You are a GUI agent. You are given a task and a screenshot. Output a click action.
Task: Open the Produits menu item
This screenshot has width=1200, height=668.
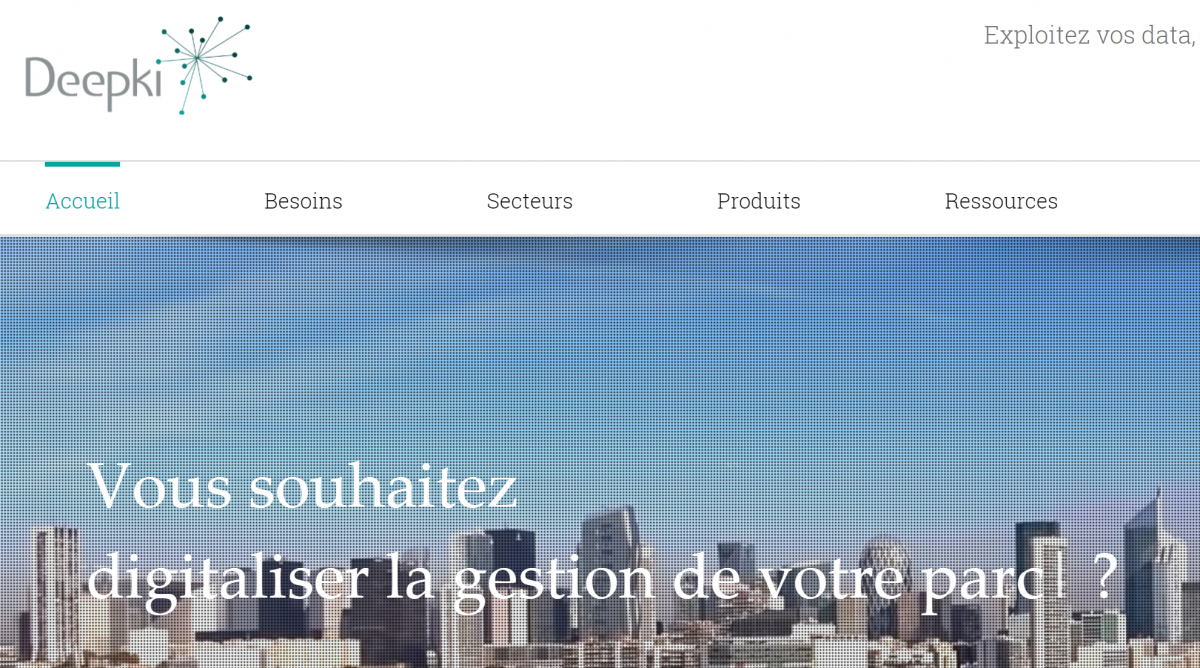759,201
